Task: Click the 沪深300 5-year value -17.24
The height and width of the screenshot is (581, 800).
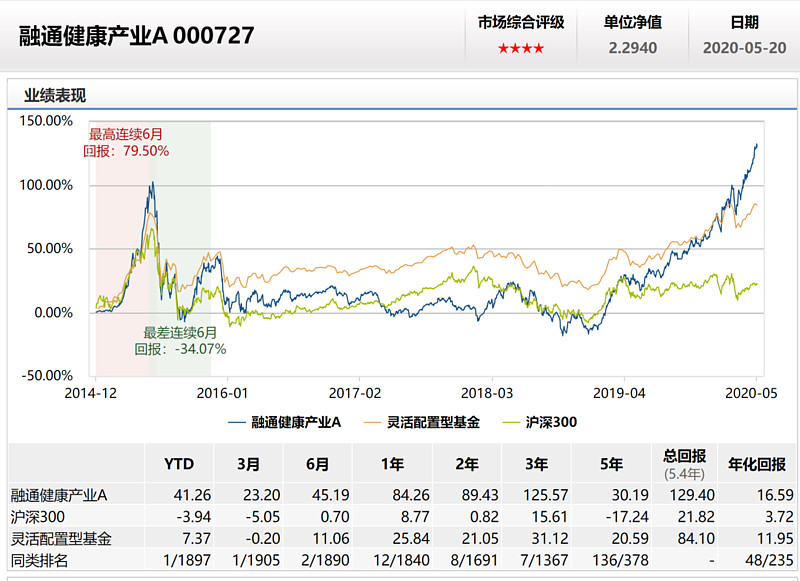Action: 627,517
